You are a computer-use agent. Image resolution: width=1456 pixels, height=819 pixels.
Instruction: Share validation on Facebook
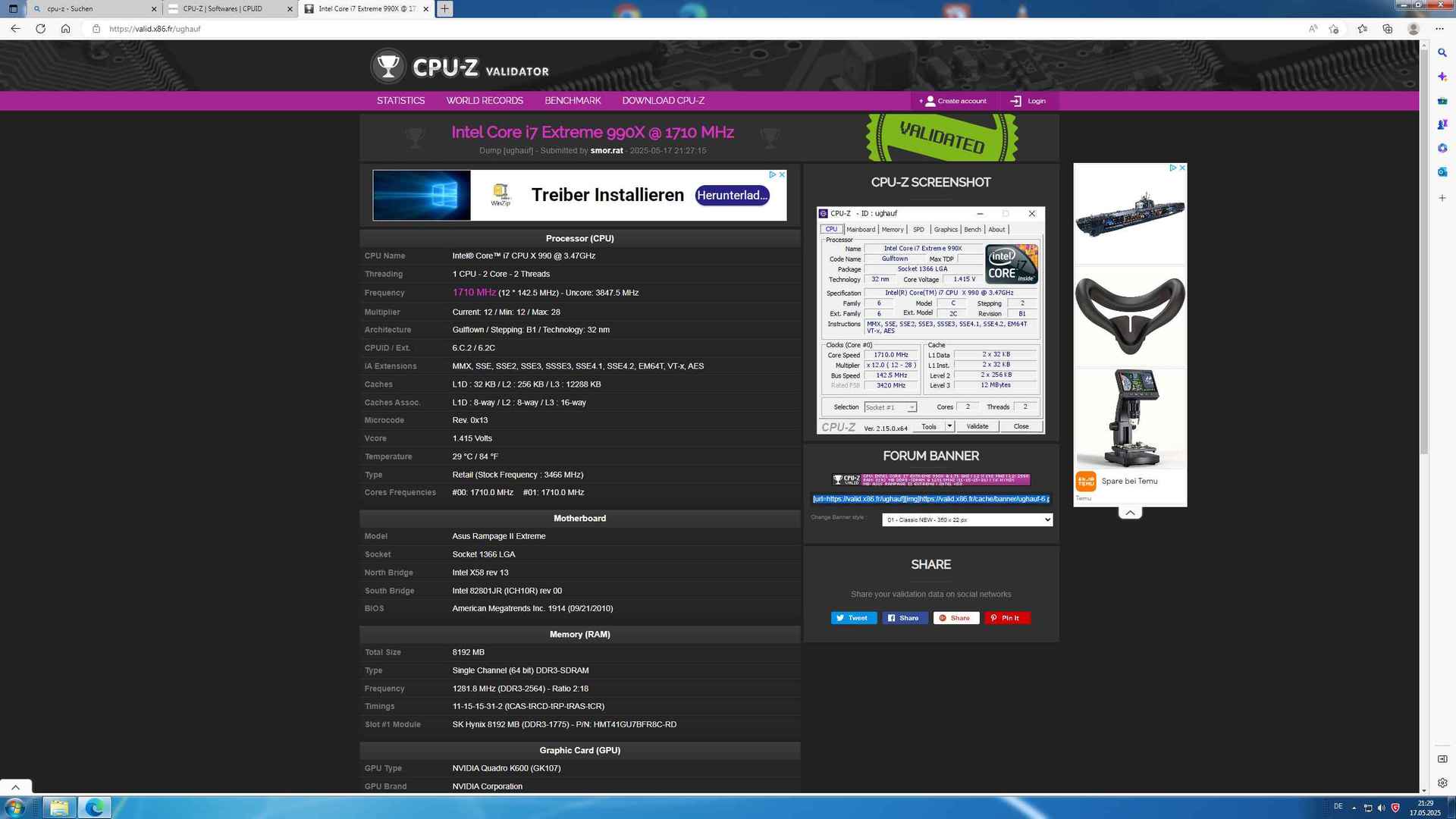[905, 618]
